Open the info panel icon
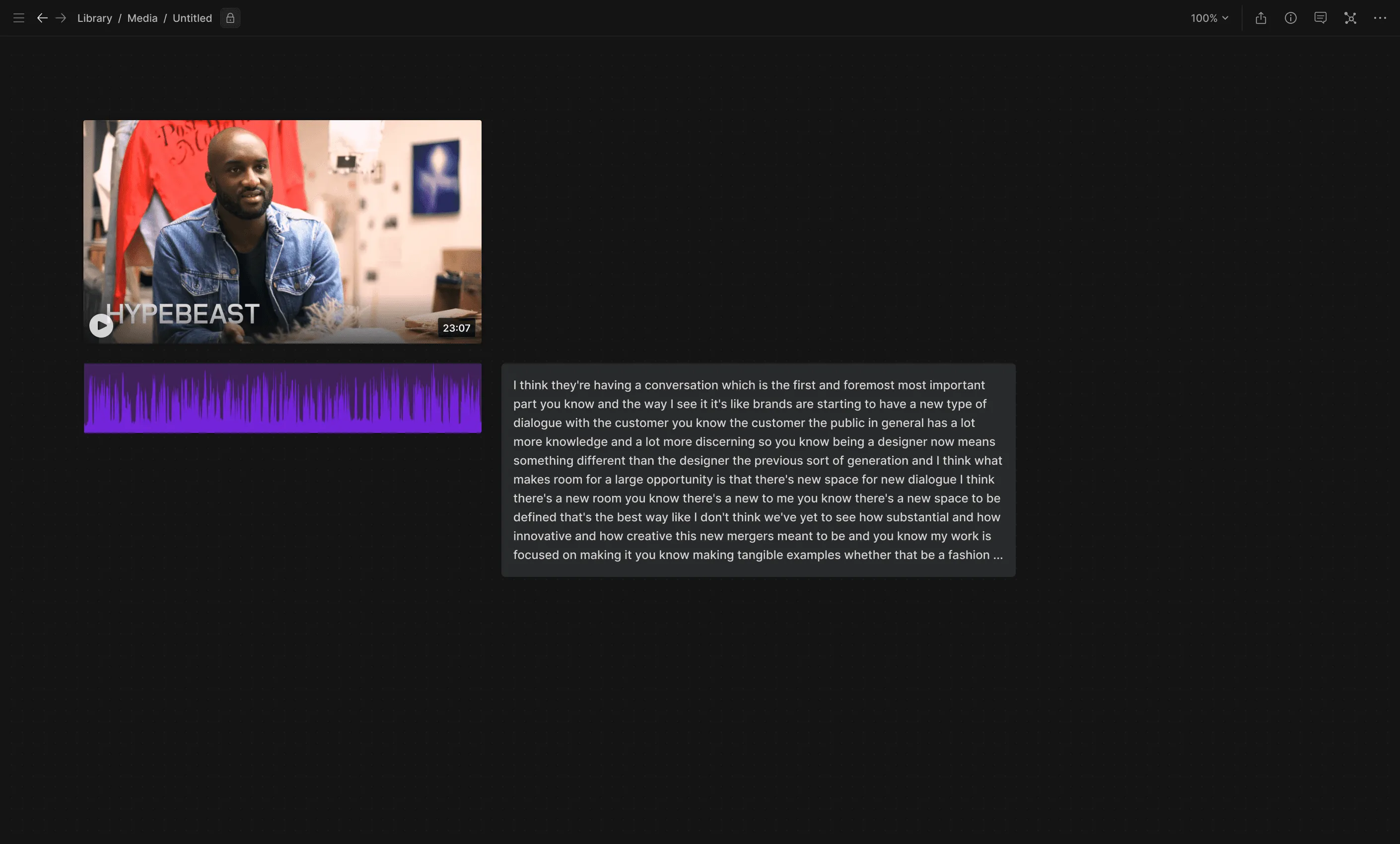 [x=1290, y=18]
